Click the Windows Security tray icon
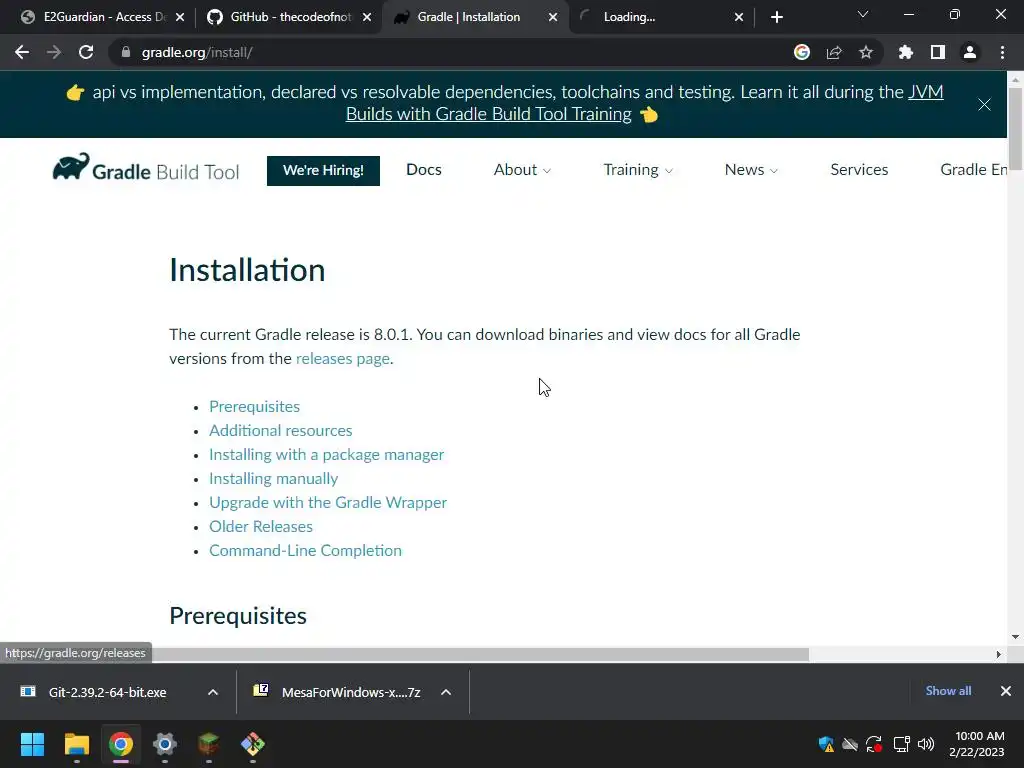The width and height of the screenshot is (1024, 768). point(826,744)
